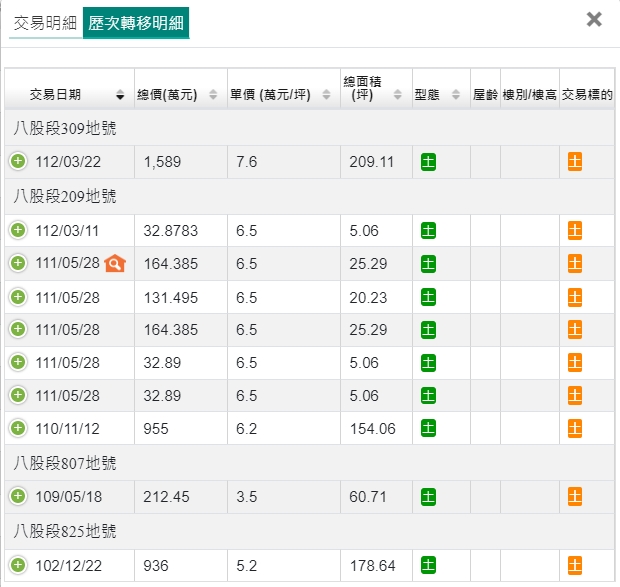This screenshot has width=620, height=587.
Task: Expand the 112/03/22 transaction row
Action: tap(18, 162)
